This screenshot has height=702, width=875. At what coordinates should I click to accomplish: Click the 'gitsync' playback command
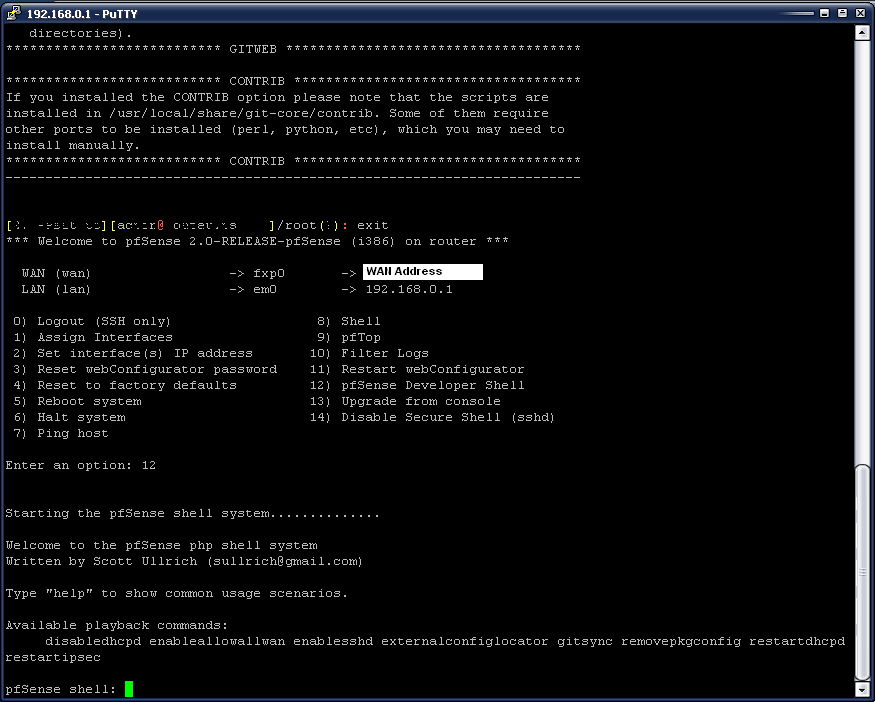585,641
